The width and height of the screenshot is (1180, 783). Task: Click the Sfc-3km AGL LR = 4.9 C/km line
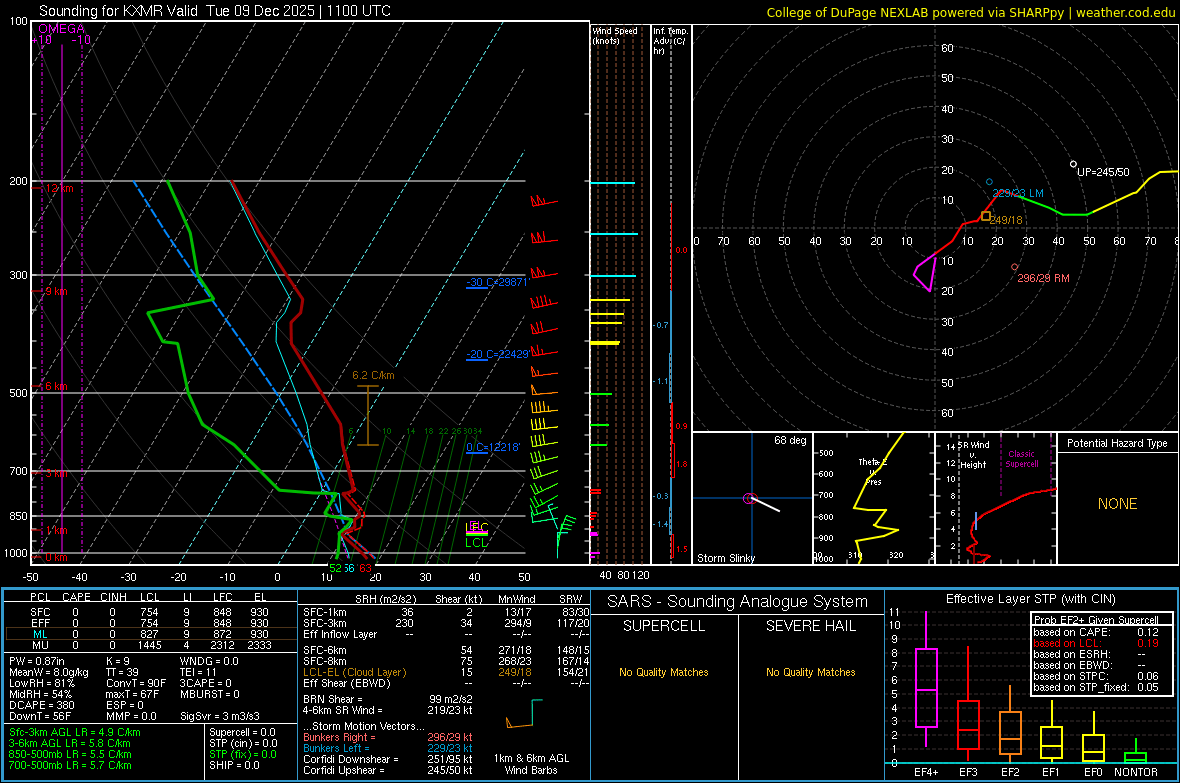75,732
